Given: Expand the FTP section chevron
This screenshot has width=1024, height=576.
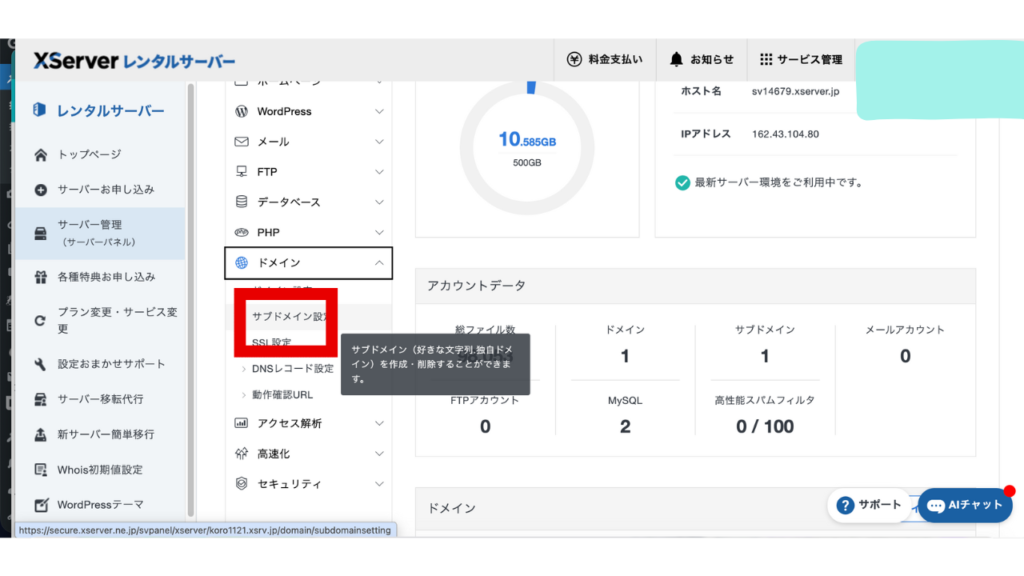Looking at the screenshot, I should pyautogui.click(x=379, y=172).
